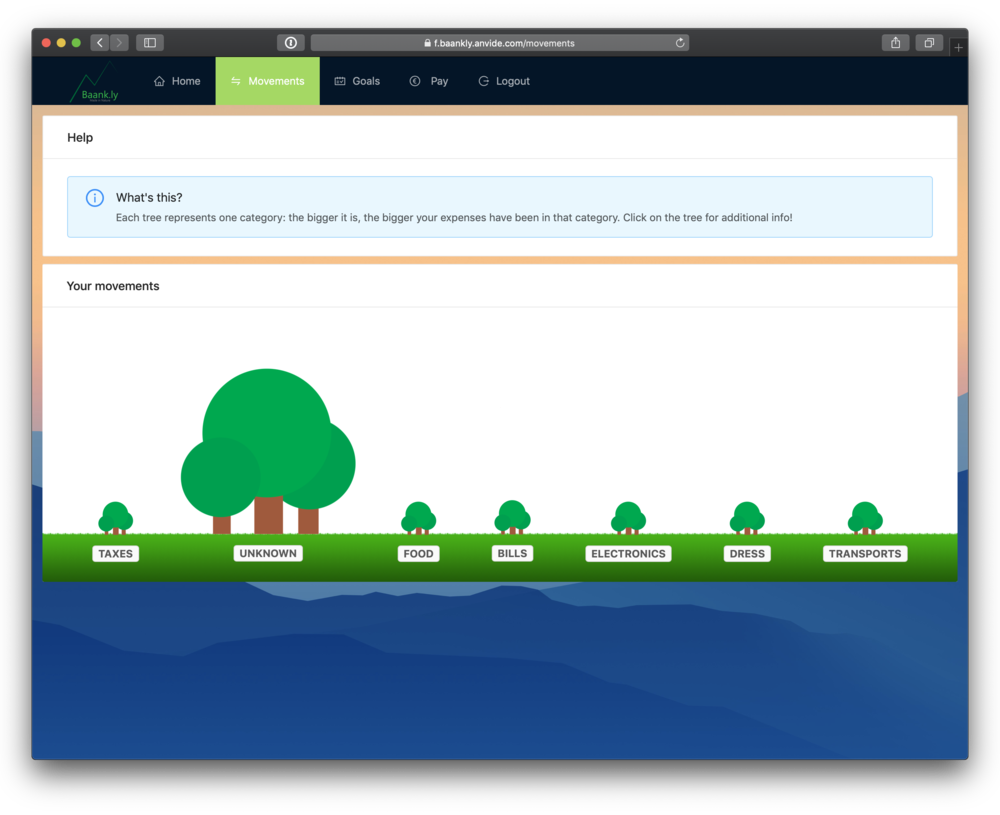
Task: Click the Baank.ly logo
Action: tap(94, 82)
